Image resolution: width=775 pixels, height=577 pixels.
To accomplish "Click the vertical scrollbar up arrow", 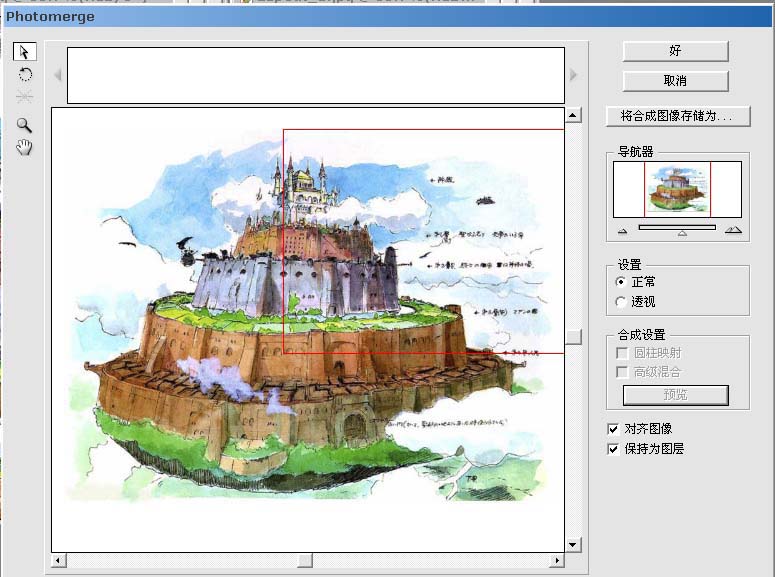I will tap(573, 115).
